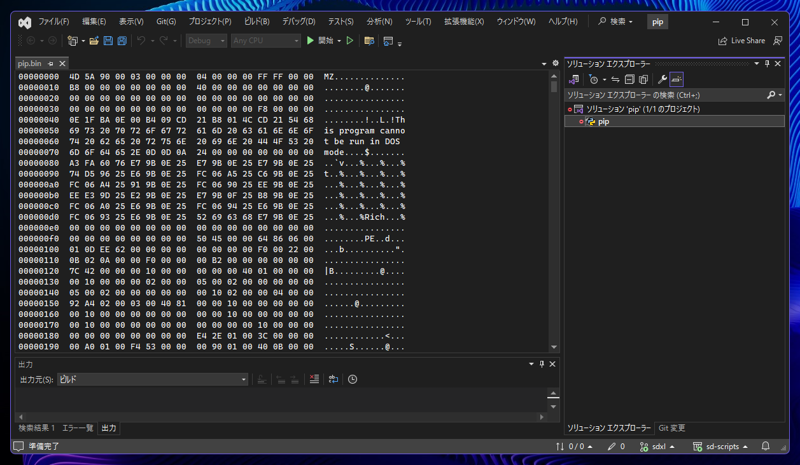Open the ヘルプ(H) menu

click(563, 21)
